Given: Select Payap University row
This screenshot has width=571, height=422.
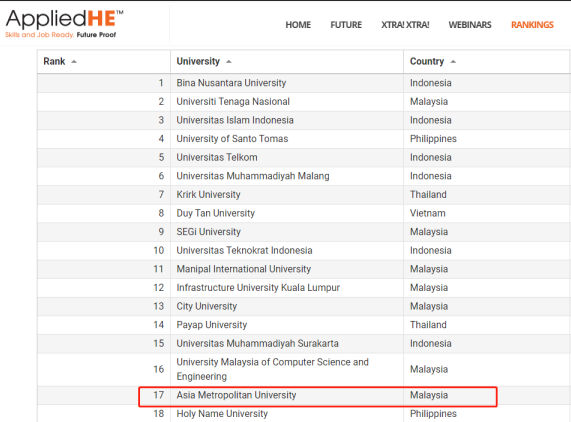Looking at the screenshot, I should coord(304,325).
